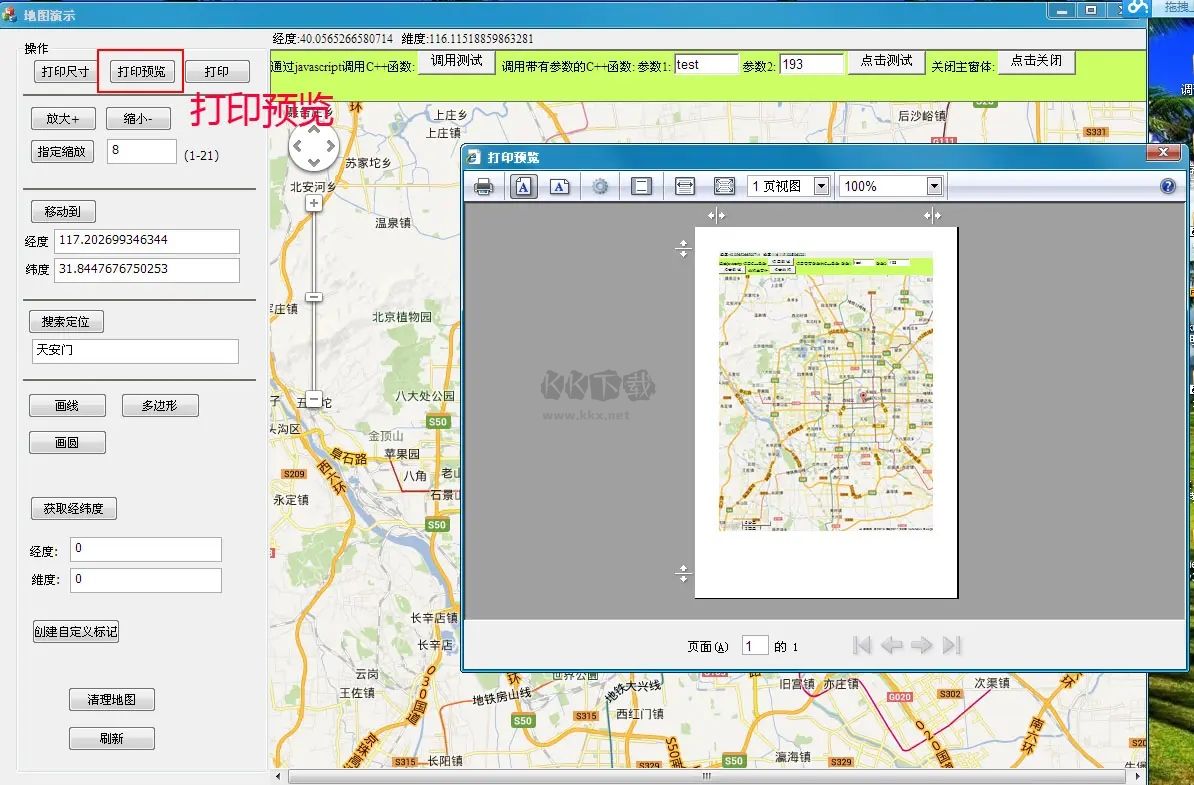Click the help question mark icon
Viewport: 1194px width, 785px height.
(x=1166, y=186)
